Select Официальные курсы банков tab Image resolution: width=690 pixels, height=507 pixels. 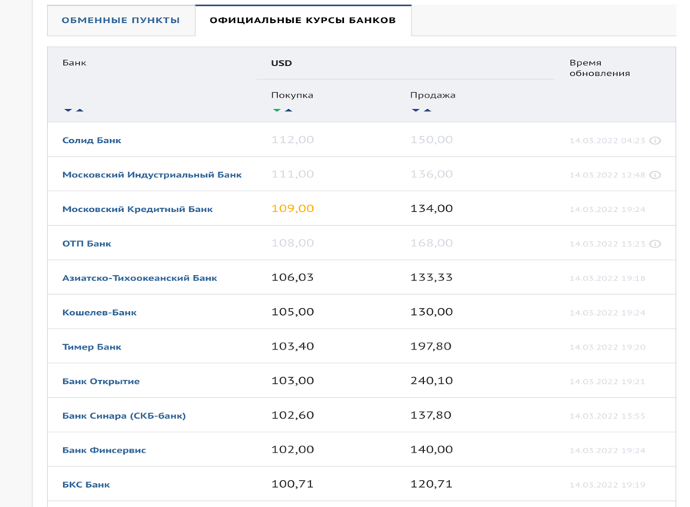(x=303, y=20)
